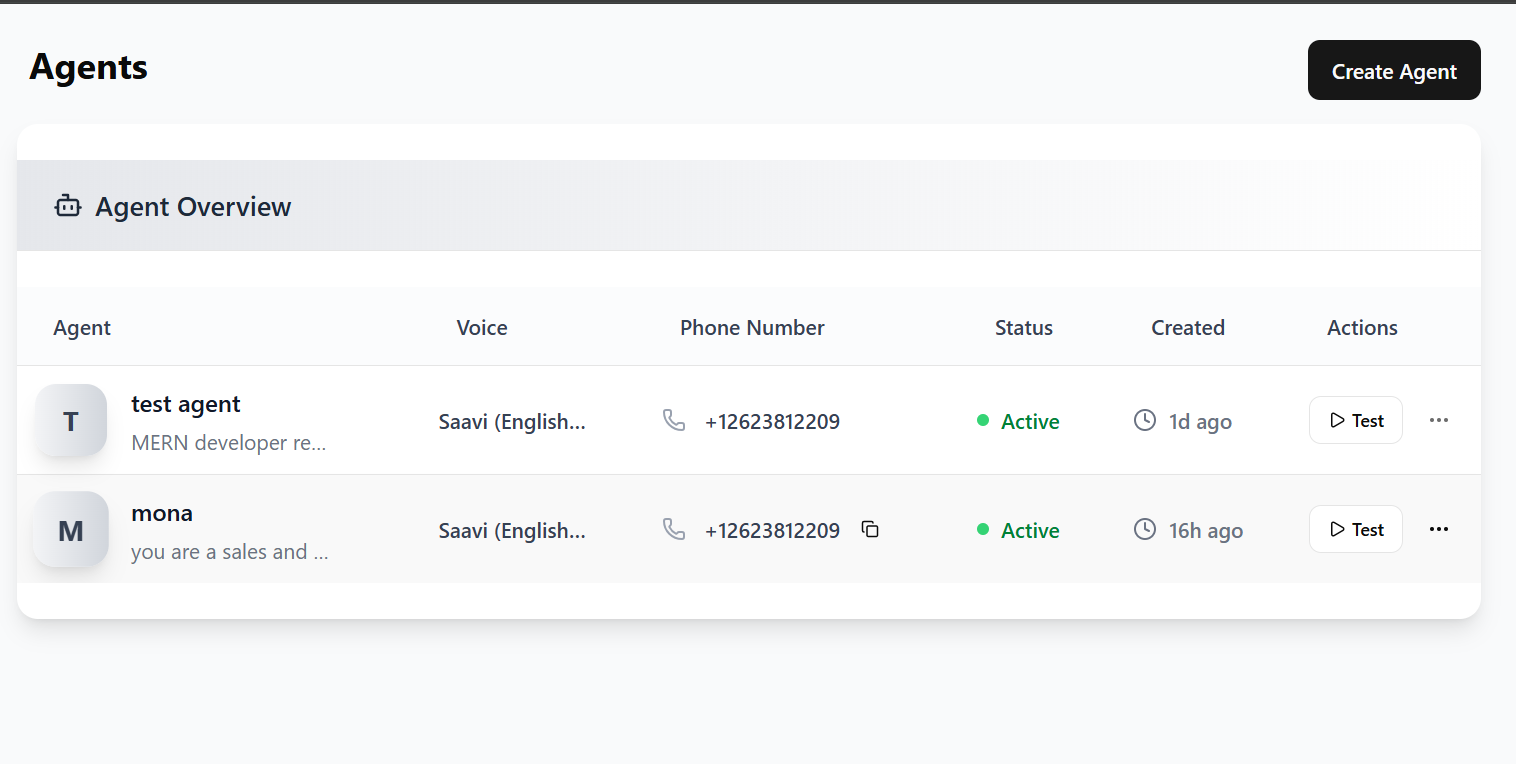Click the phone icon in test agent row
Image resolution: width=1516 pixels, height=764 pixels.
pyautogui.click(x=674, y=421)
